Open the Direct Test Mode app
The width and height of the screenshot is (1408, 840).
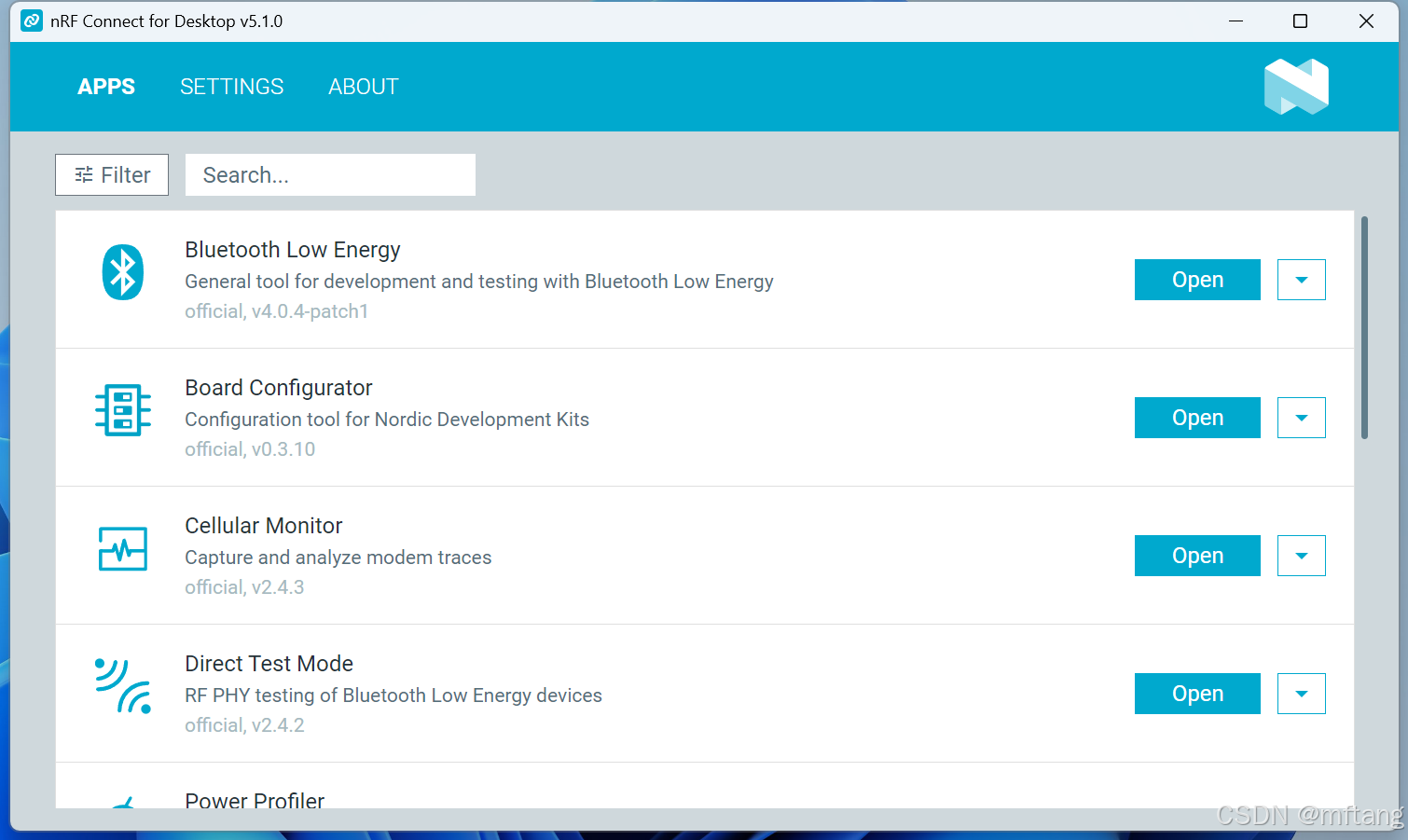pos(1197,694)
